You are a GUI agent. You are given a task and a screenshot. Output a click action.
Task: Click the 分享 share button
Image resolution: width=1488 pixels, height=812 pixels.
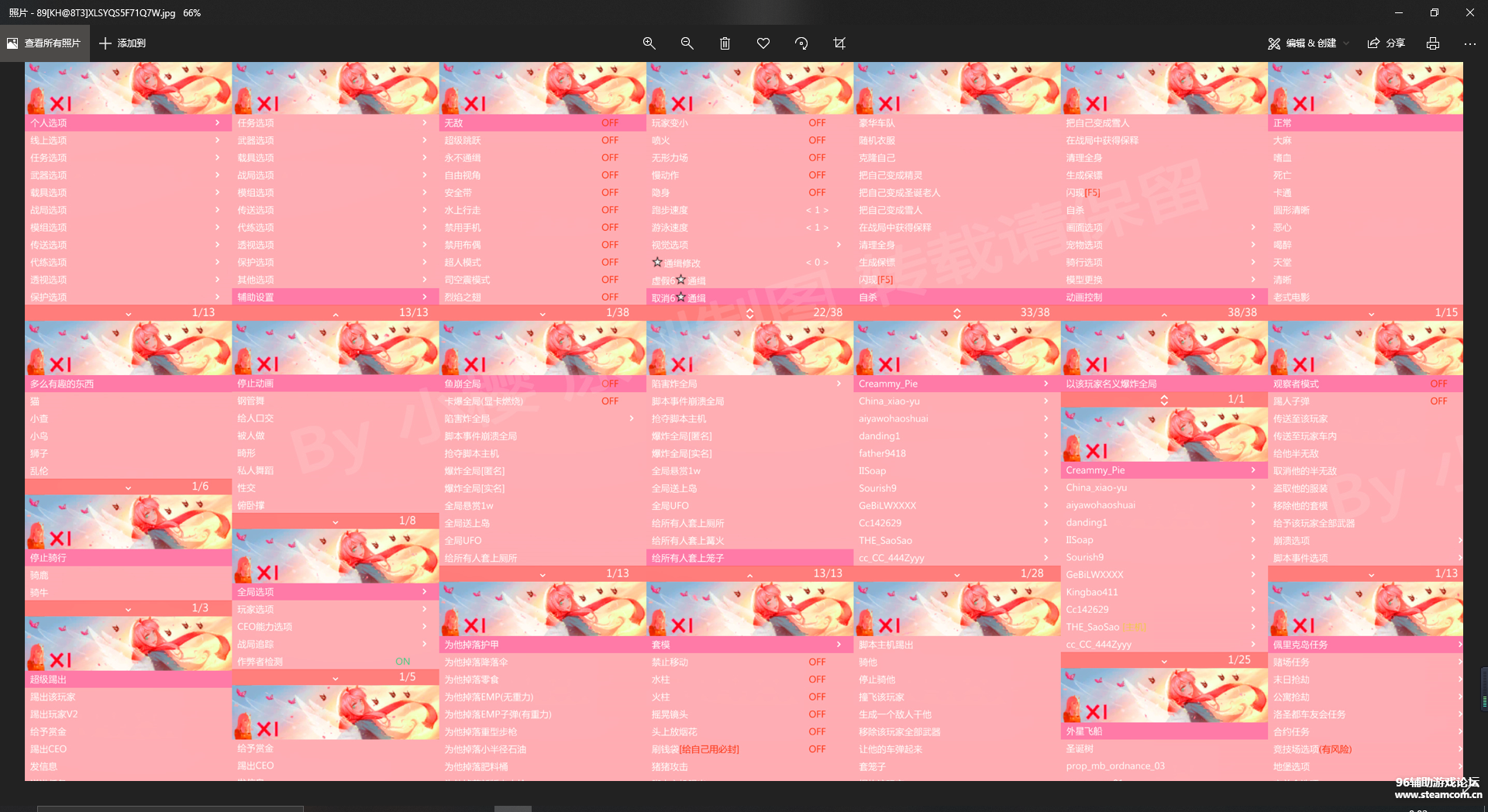point(1386,43)
